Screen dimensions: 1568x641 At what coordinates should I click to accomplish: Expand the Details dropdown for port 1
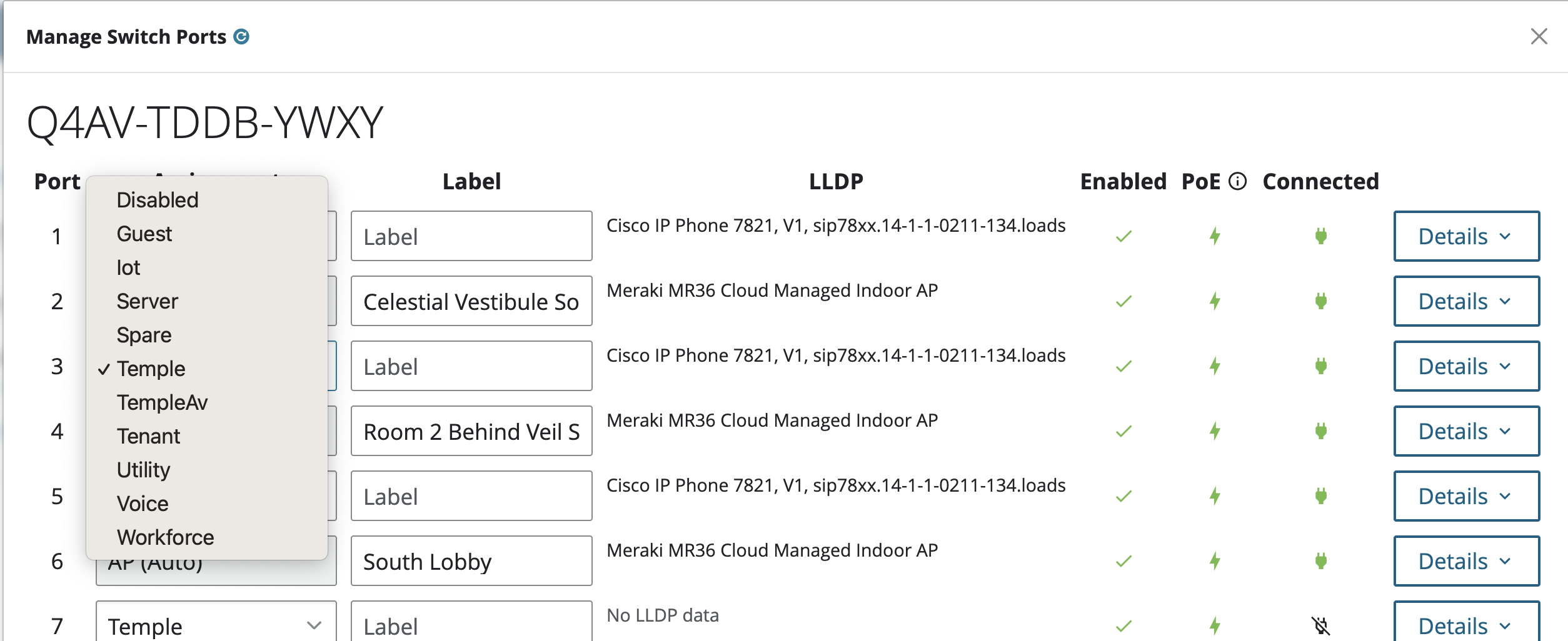point(1466,236)
